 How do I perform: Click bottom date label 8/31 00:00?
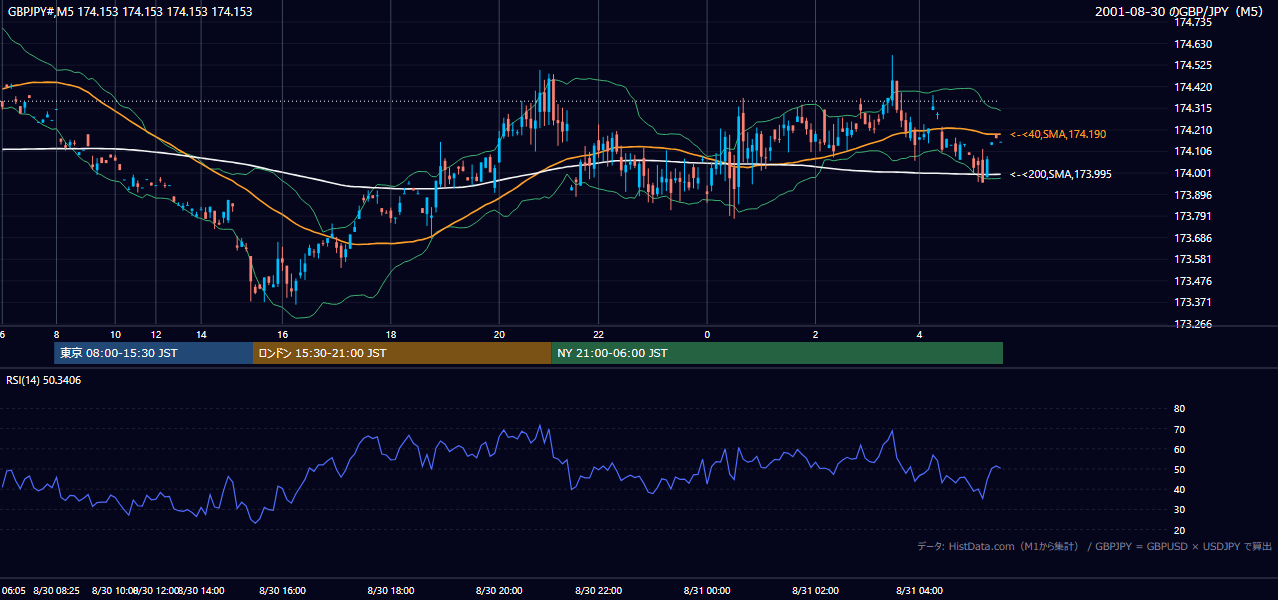(707, 591)
